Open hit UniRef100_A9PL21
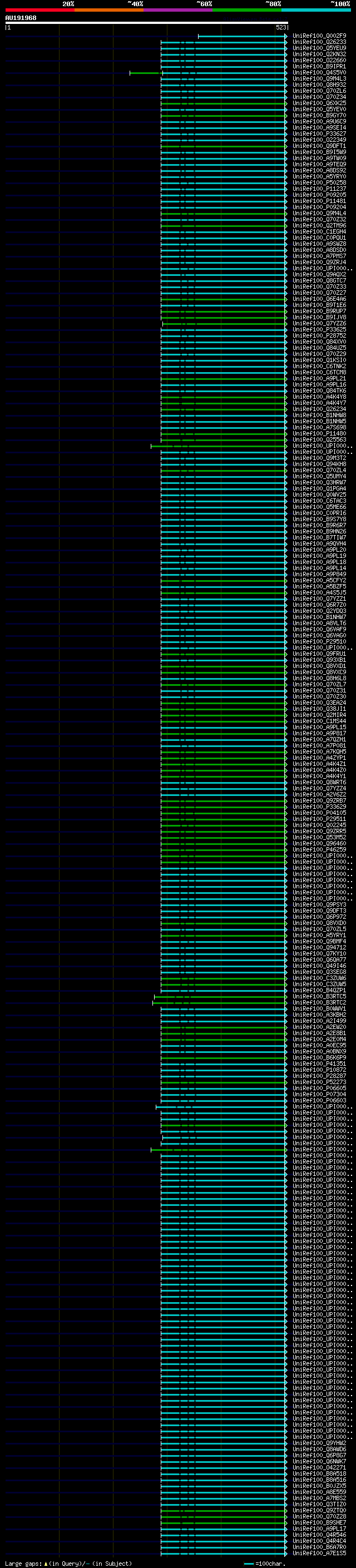 [x=319, y=379]
